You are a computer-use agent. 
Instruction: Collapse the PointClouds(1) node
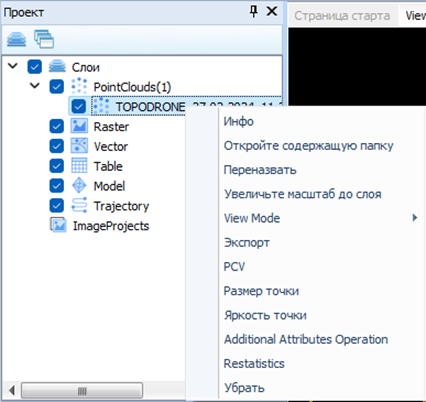pyautogui.click(x=35, y=86)
